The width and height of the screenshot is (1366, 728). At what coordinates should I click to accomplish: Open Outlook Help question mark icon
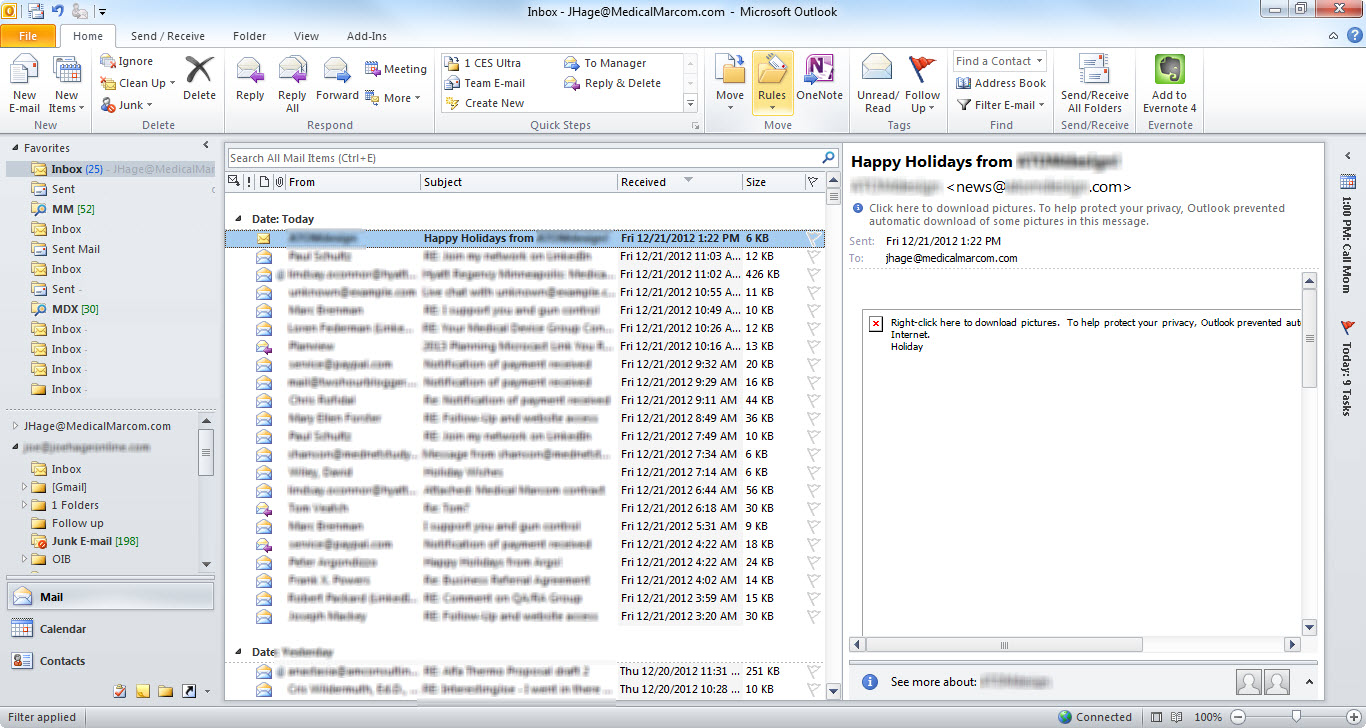click(1355, 35)
